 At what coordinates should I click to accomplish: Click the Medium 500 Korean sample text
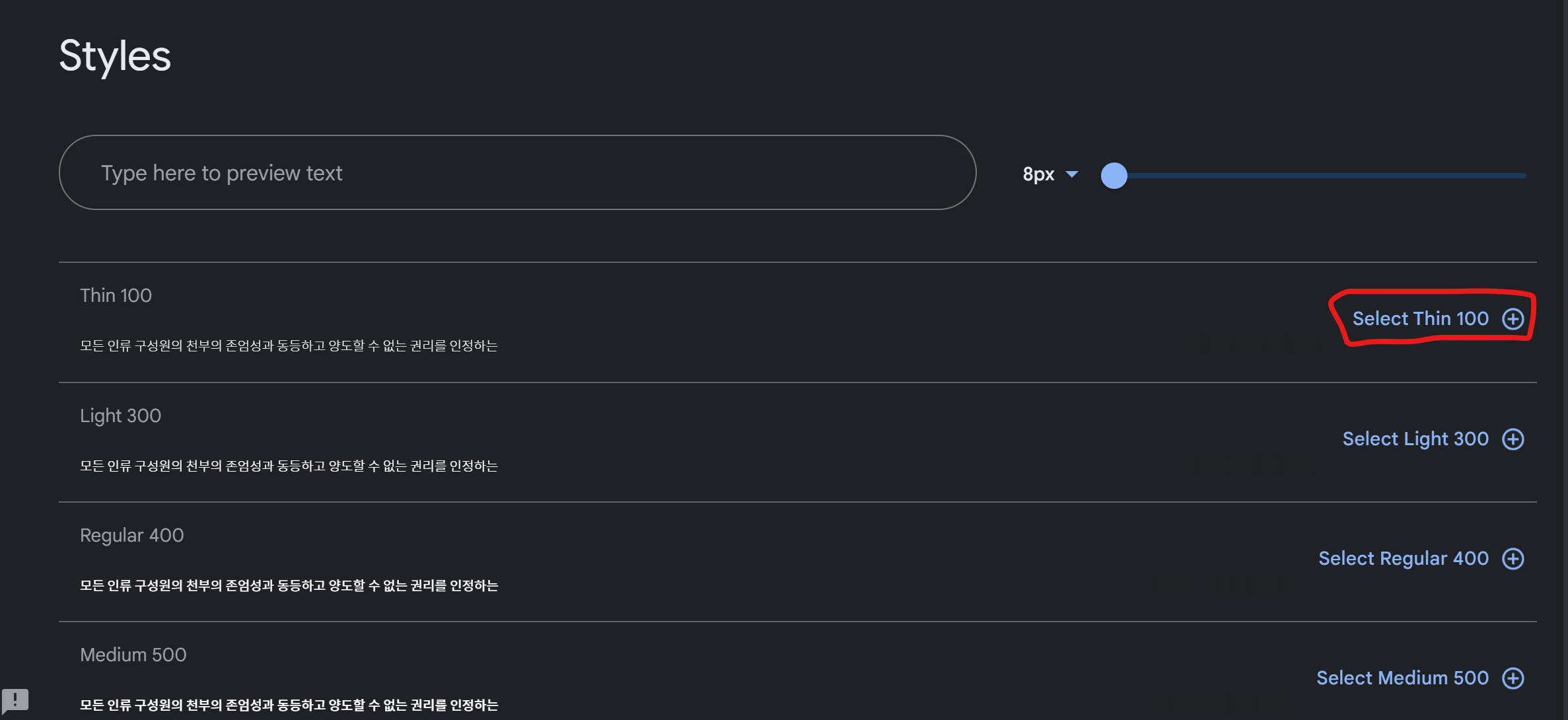tap(289, 705)
